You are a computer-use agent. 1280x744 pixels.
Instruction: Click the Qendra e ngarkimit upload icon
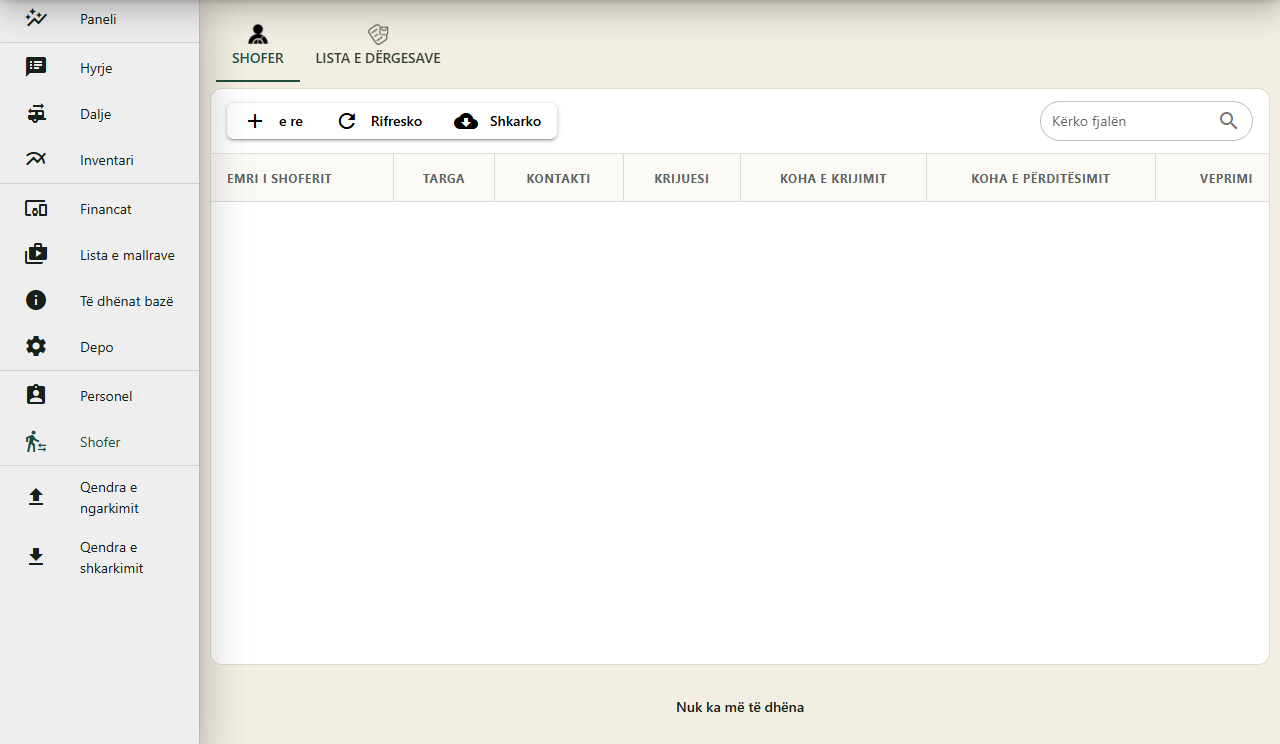point(36,498)
